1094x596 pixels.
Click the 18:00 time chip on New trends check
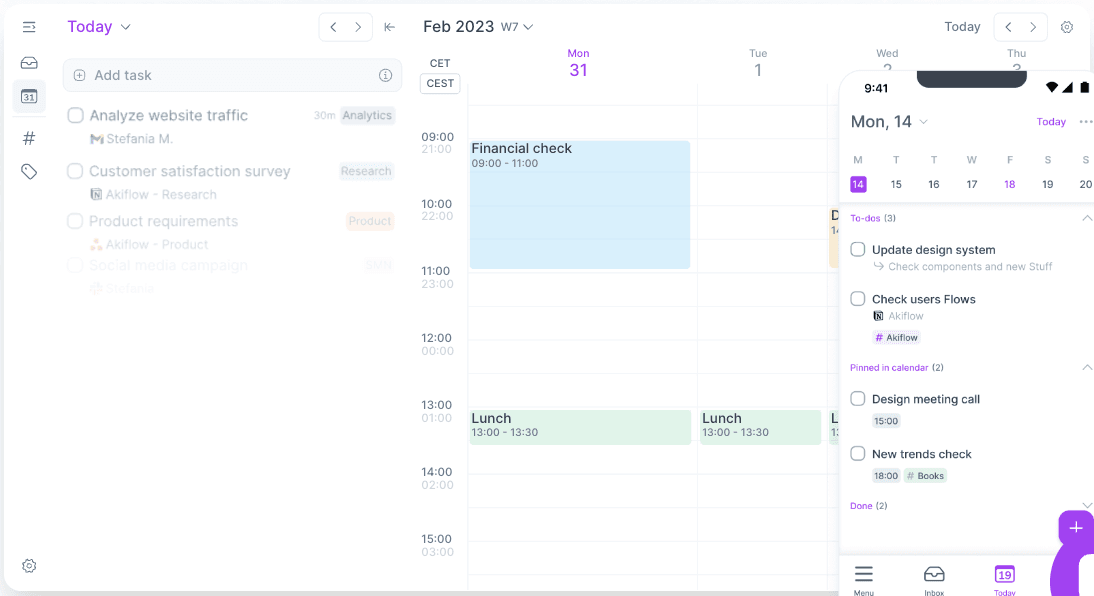[x=886, y=476]
